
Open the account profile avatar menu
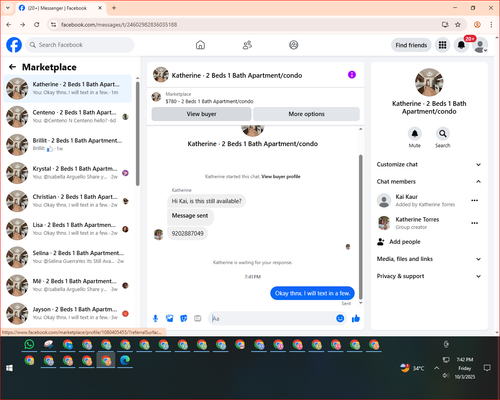[x=480, y=45]
